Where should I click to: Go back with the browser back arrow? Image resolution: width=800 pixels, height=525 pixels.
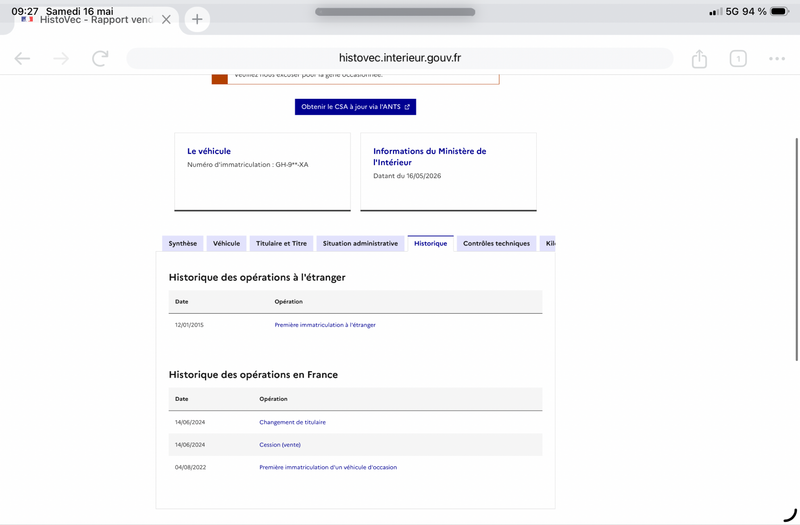coord(22,59)
